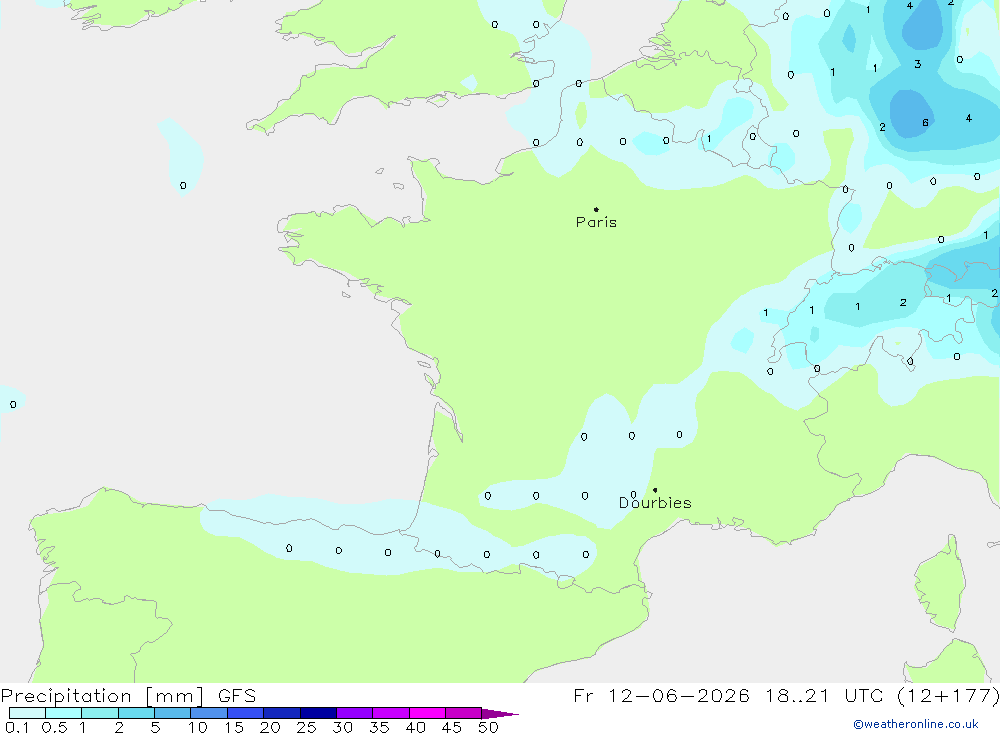Pick the 40–45 mm magenta legend swatch
Viewport: 1000px width, 733px height.
(427, 713)
